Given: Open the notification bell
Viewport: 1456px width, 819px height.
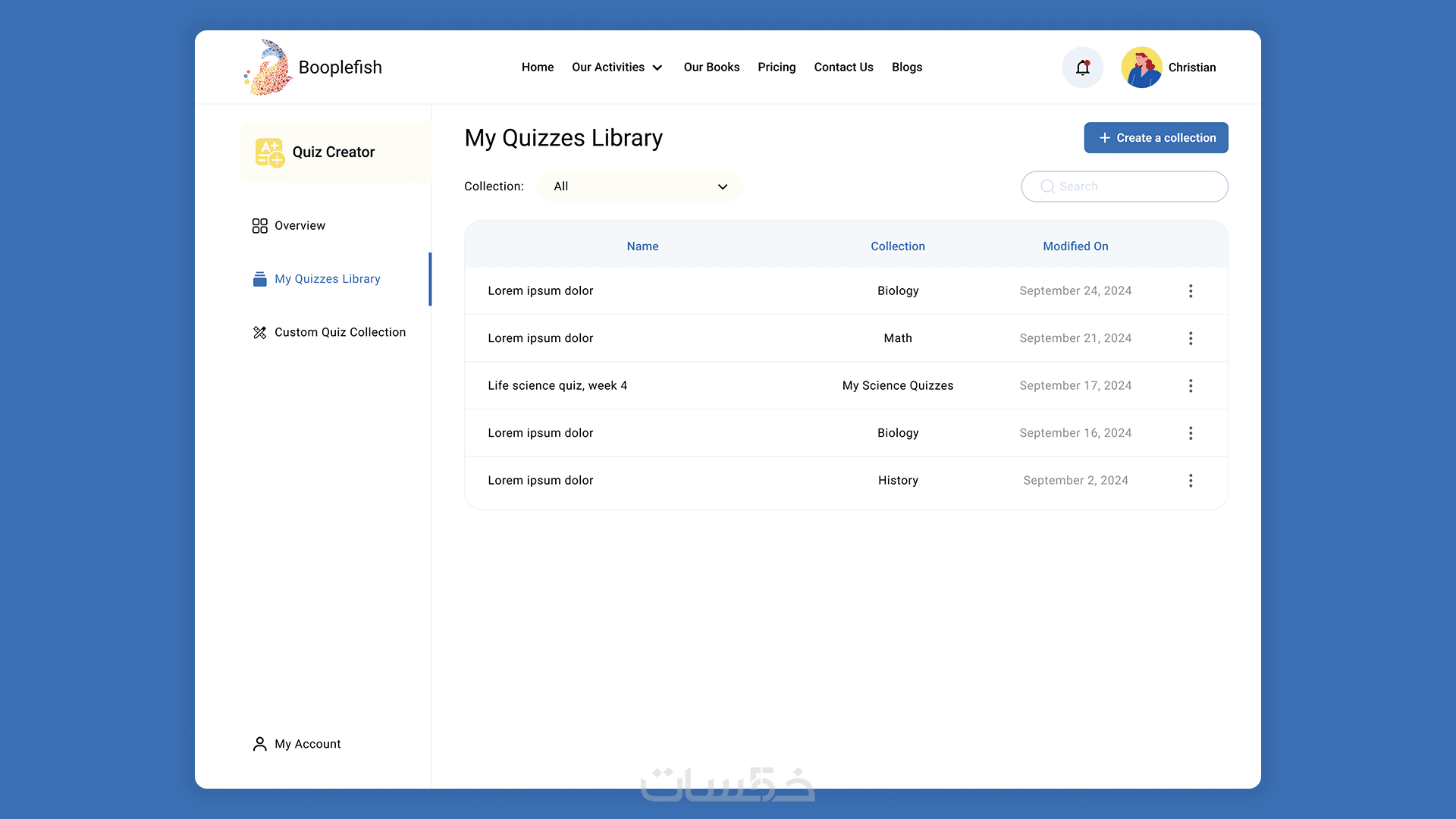Looking at the screenshot, I should point(1082,67).
